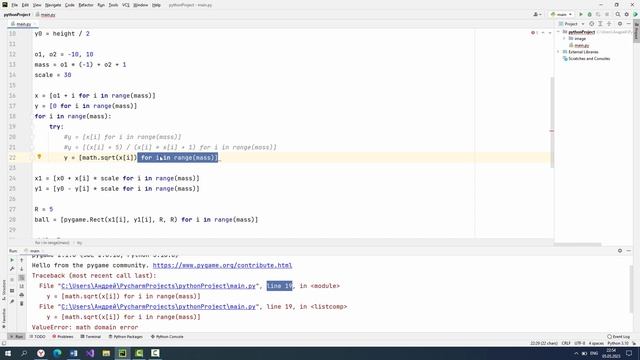
Task: Change UTF-8 encoding in status bar
Action: [580, 344]
